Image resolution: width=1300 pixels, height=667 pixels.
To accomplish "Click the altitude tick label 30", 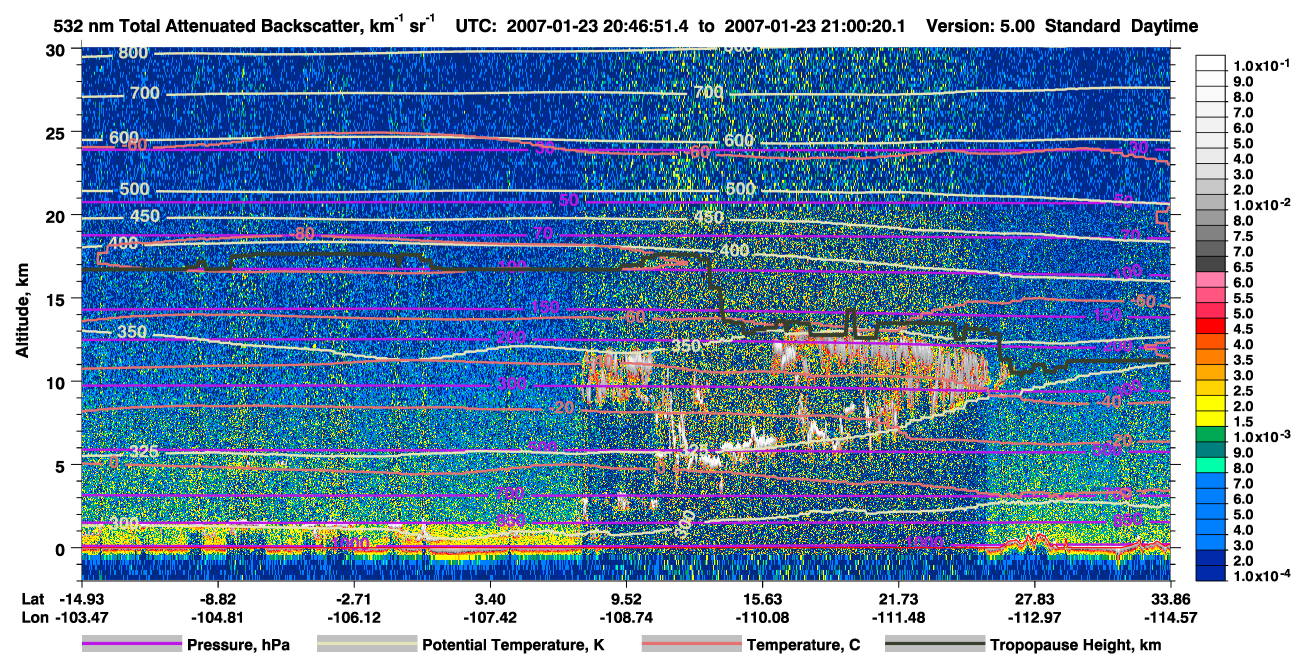I will coord(58,49).
